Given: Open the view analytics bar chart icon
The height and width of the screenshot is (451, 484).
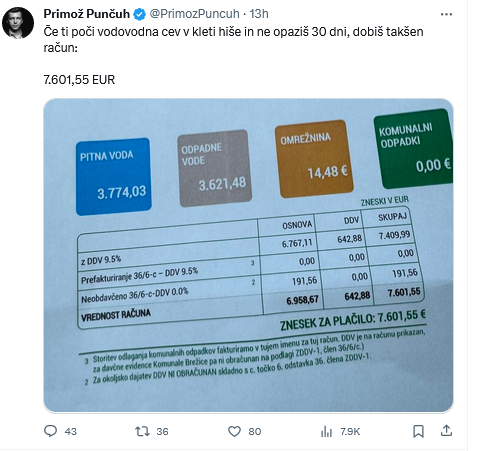Looking at the screenshot, I should point(326,431).
